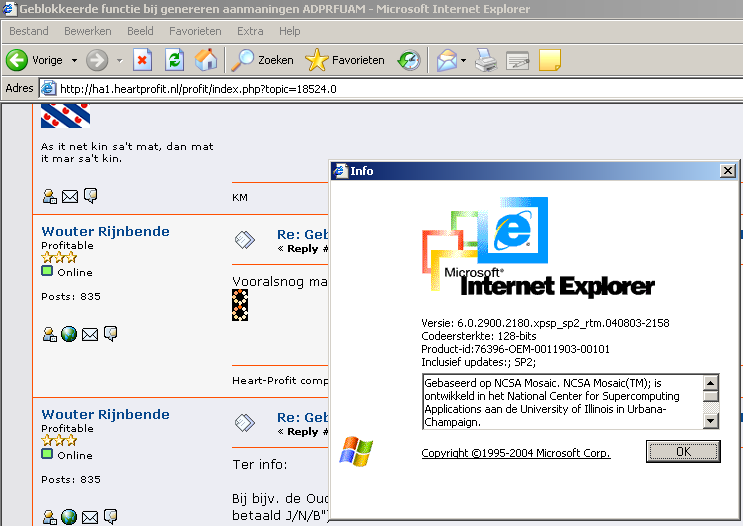Stop loading with the red X icon
The image size is (743, 526).
(142, 60)
